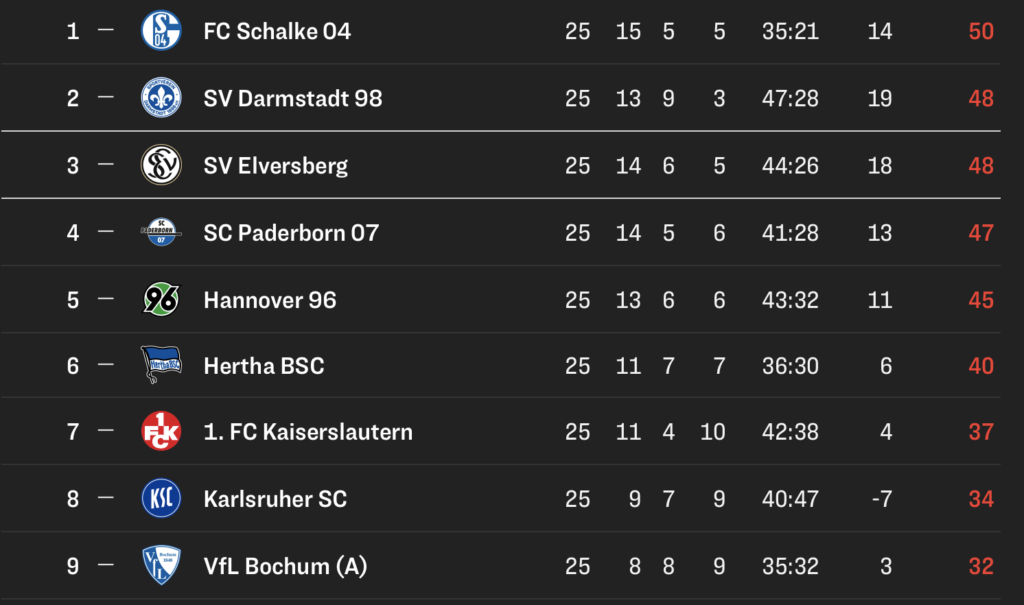Open the Hertha BSC team name link
This screenshot has width=1024, height=605.
point(264,366)
